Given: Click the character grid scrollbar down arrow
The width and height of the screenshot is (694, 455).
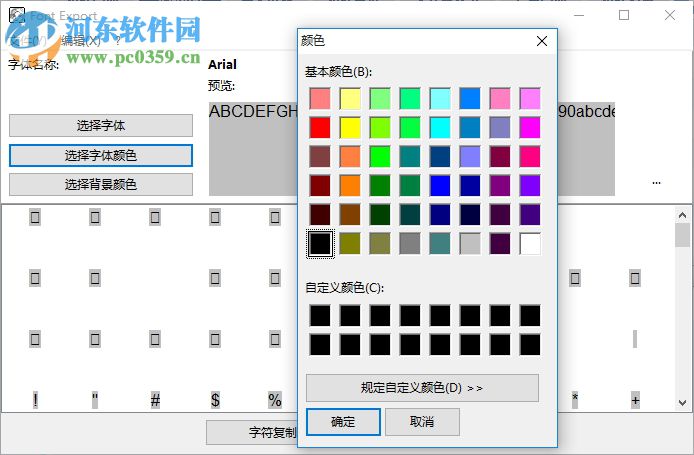Looking at the screenshot, I should (x=682, y=402).
